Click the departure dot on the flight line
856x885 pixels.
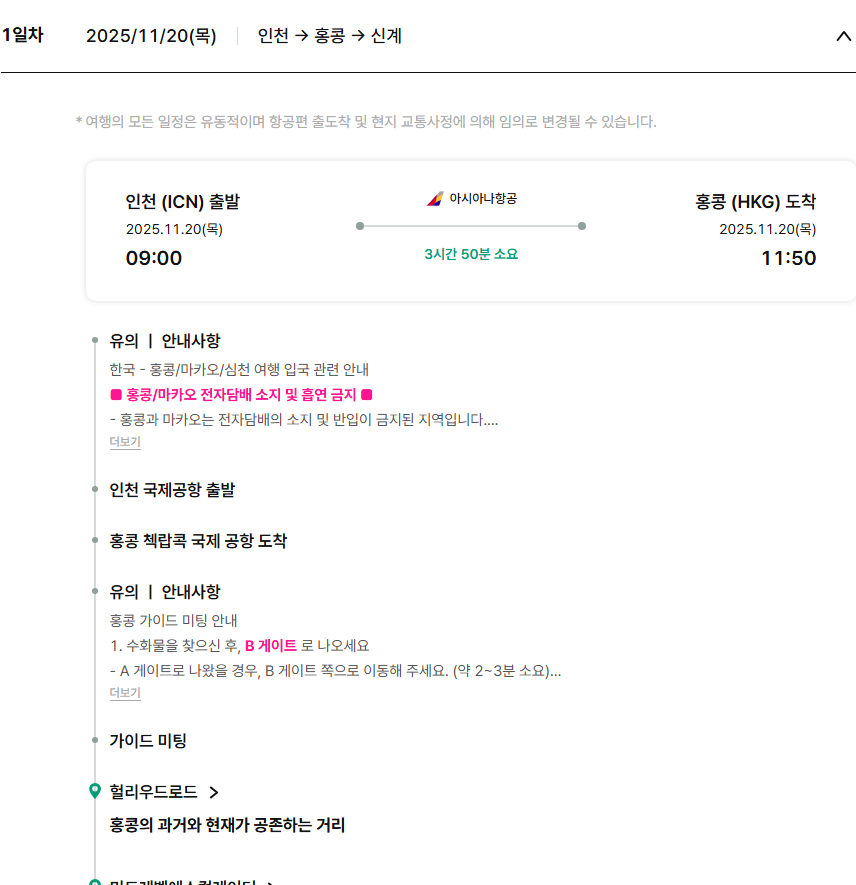click(360, 226)
